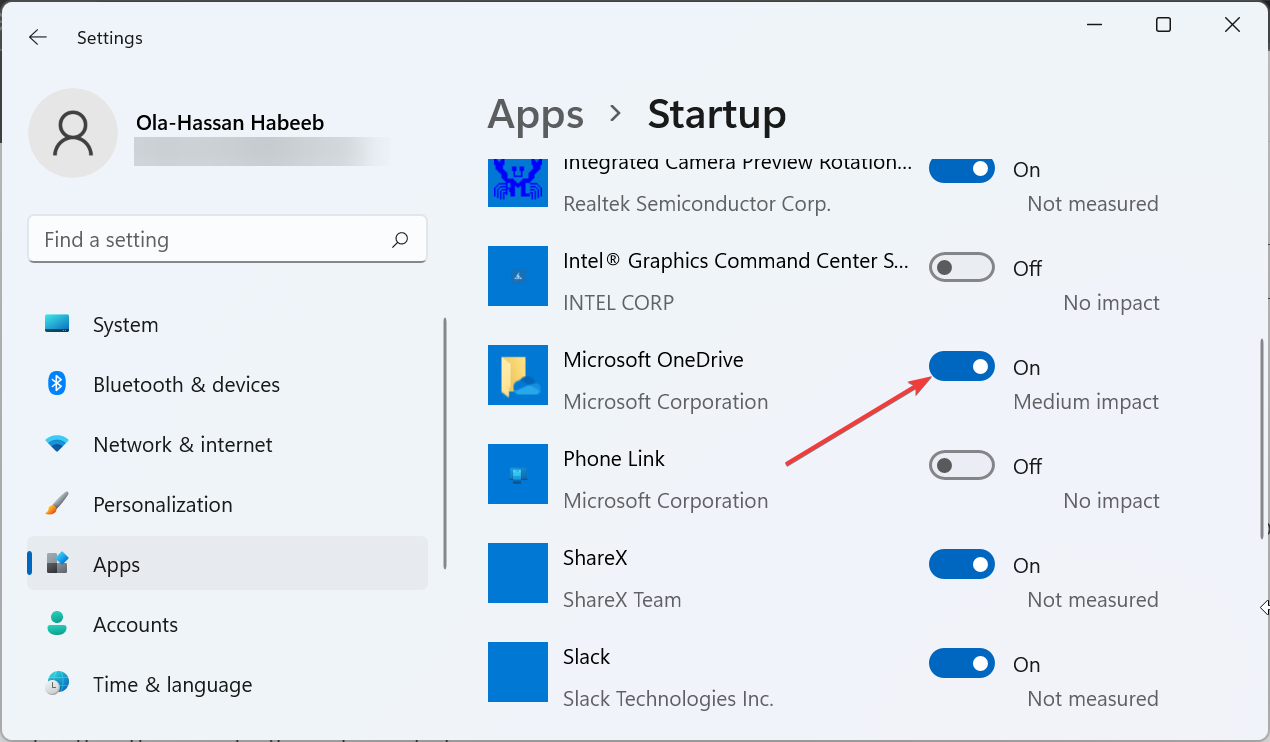This screenshot has width=1270, height=742.
Task: Click the Intel Graphics Command Center icon
Action: tap(518, 276)
